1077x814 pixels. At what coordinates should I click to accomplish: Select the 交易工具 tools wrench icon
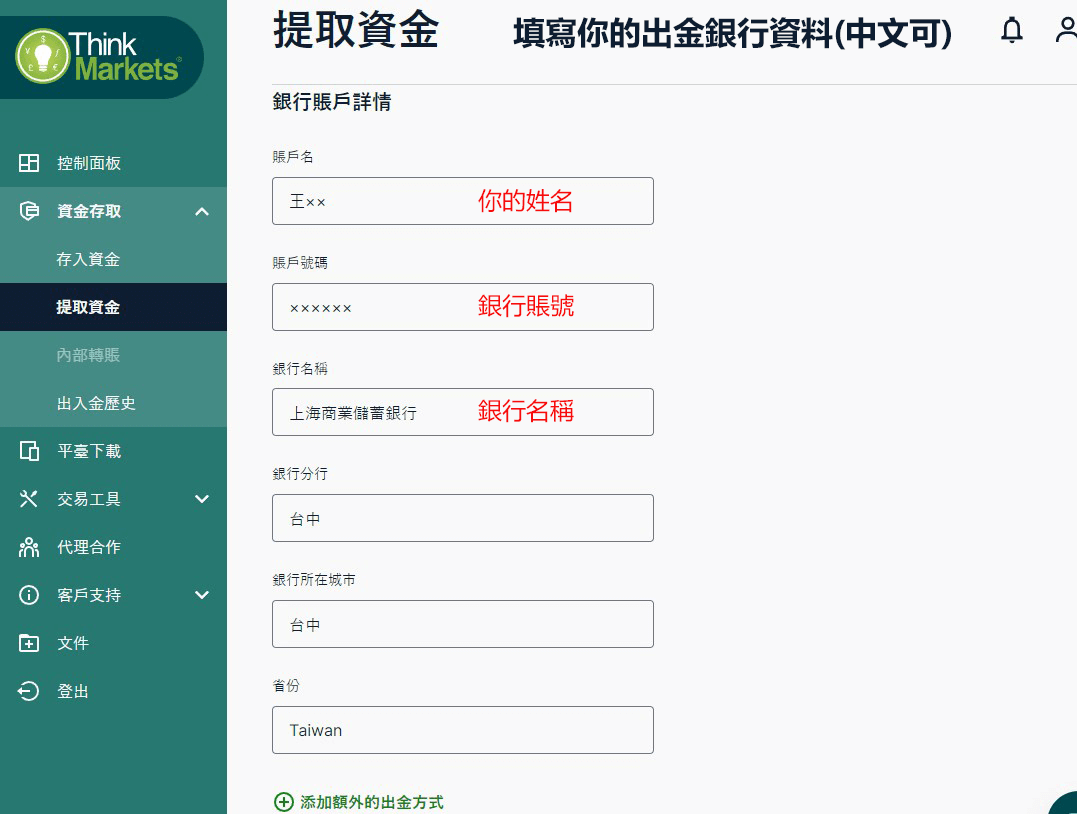29,499
